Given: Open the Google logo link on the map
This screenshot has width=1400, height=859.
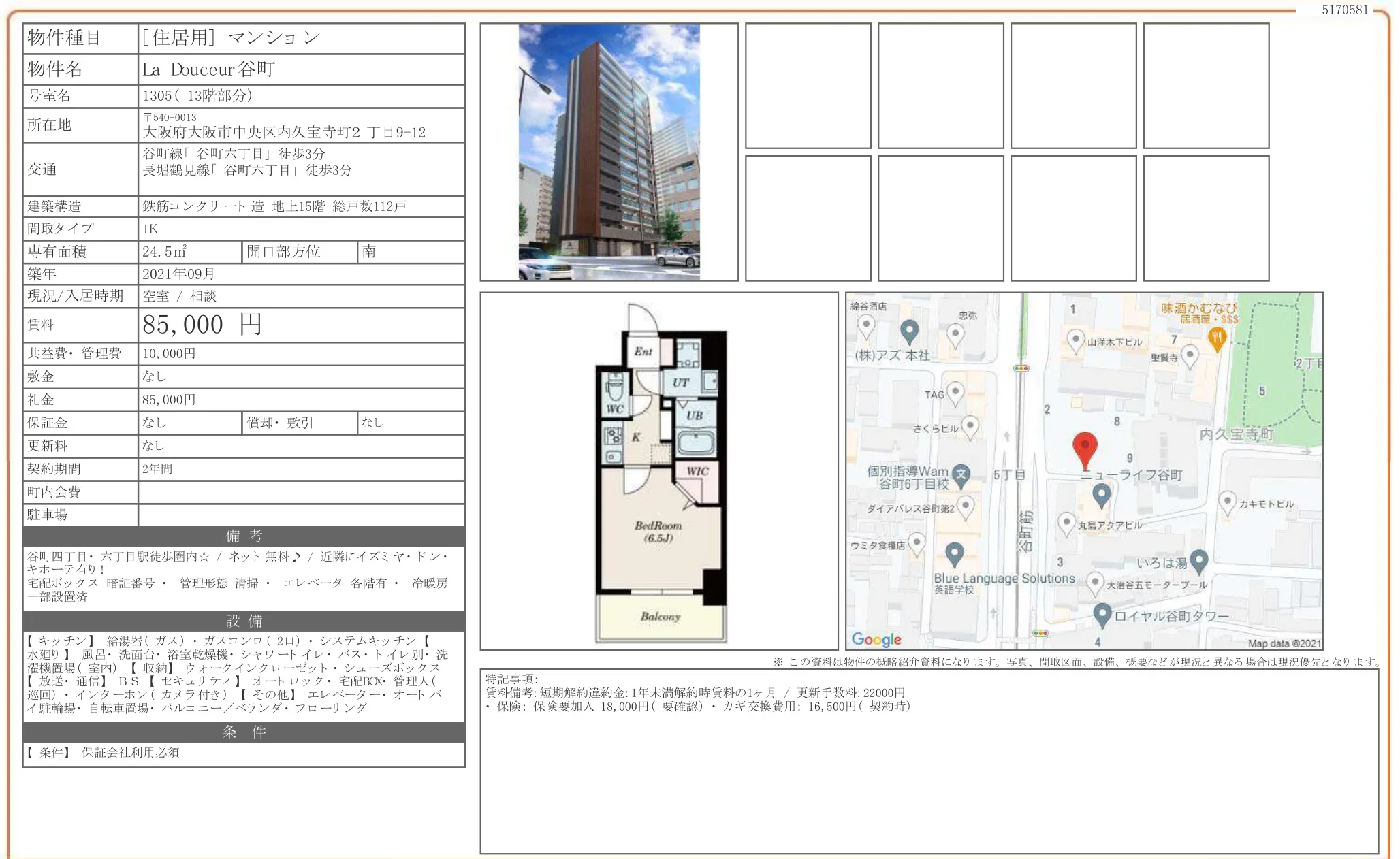Looking at the screenshot, I should tap(877, 638).
